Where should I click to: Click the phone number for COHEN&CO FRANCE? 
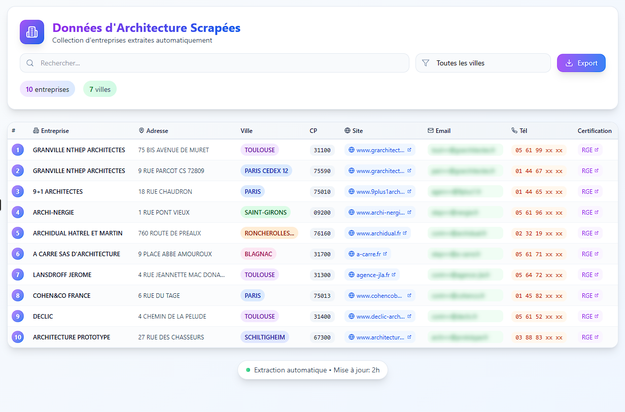538,296
